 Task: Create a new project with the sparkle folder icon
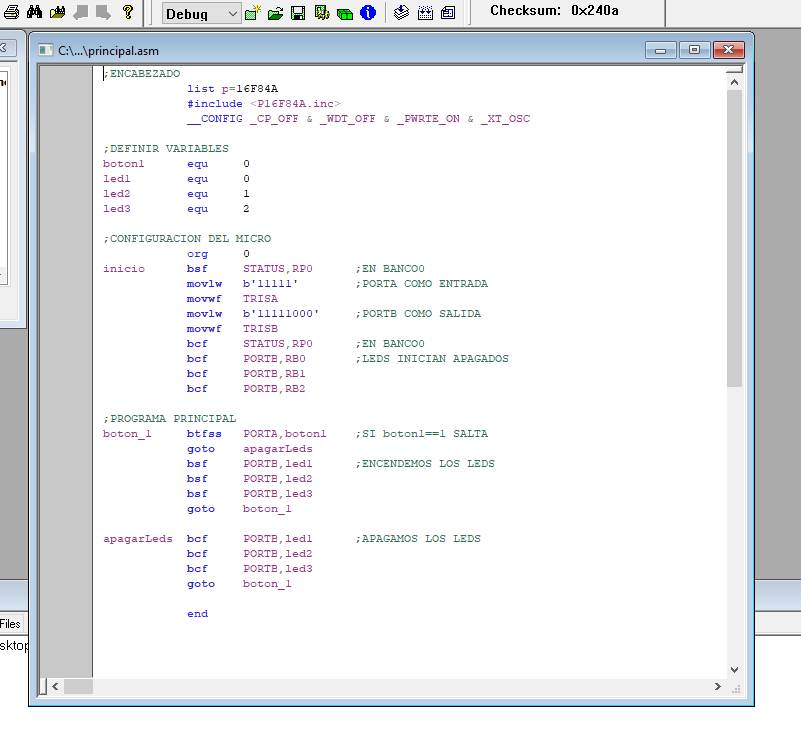(x=253, y=13)
